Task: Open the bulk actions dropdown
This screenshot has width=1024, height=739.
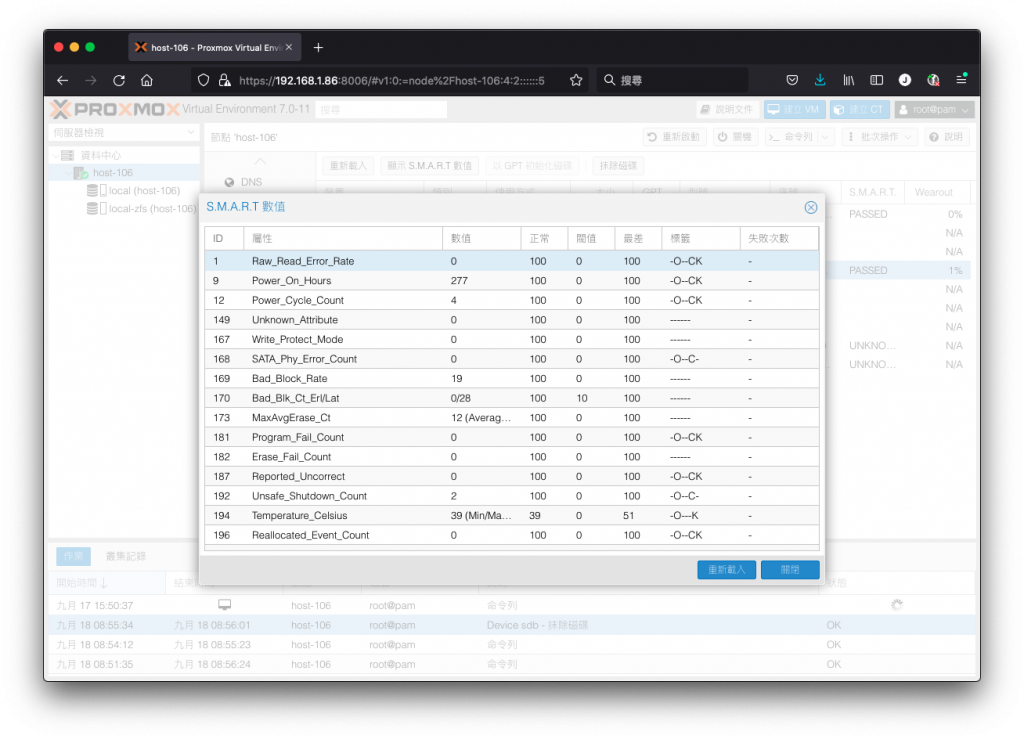Action: point(880,137)
